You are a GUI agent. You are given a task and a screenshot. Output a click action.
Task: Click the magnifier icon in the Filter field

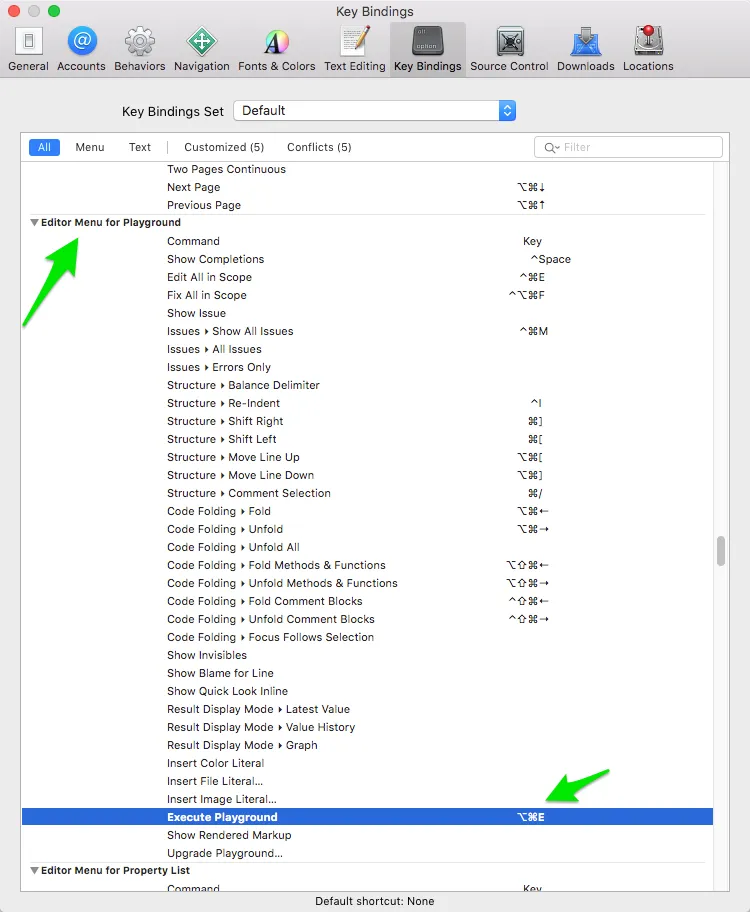(x=550, y=148)
